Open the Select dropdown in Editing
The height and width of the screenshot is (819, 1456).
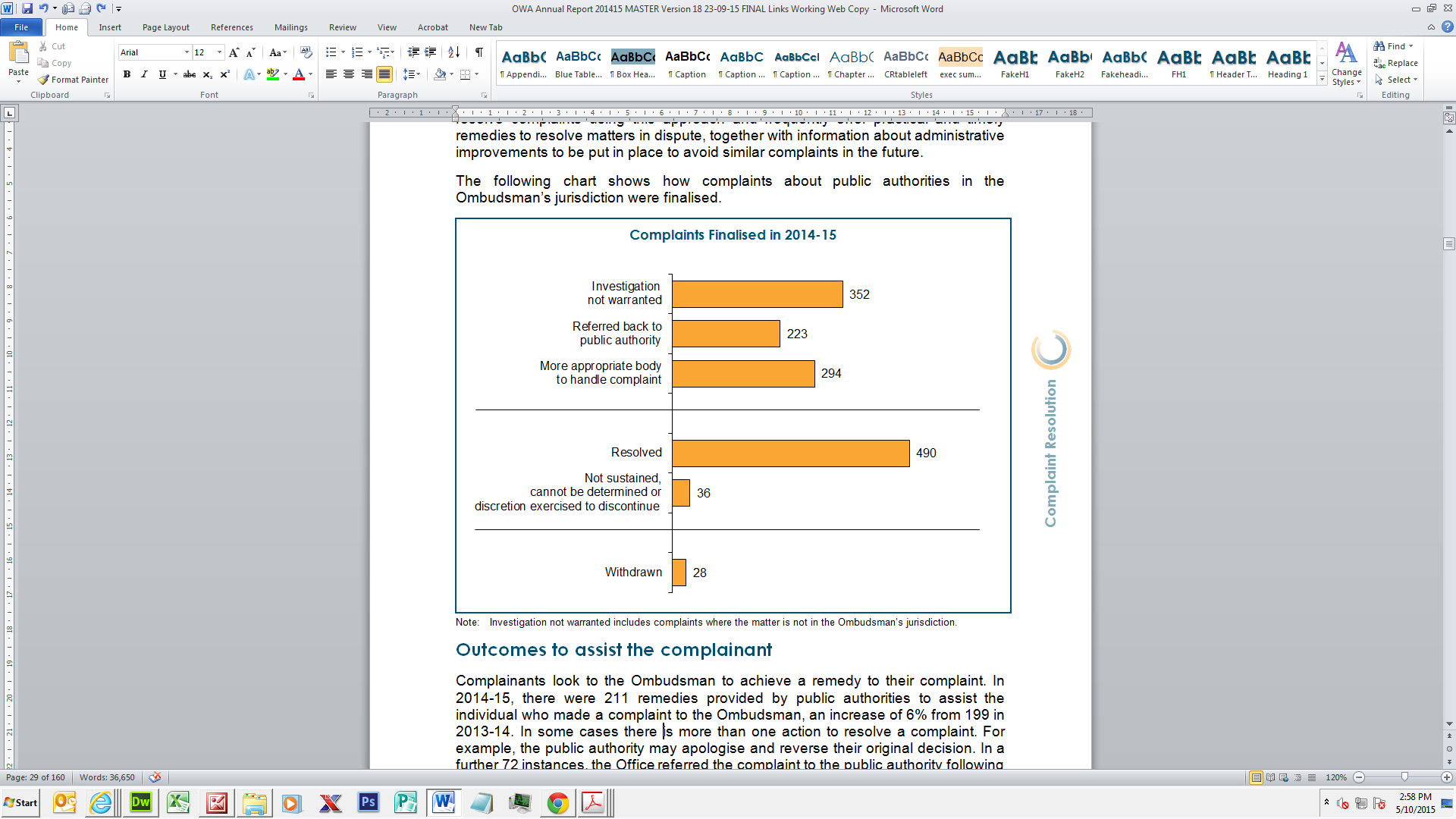pos(1396,80)
